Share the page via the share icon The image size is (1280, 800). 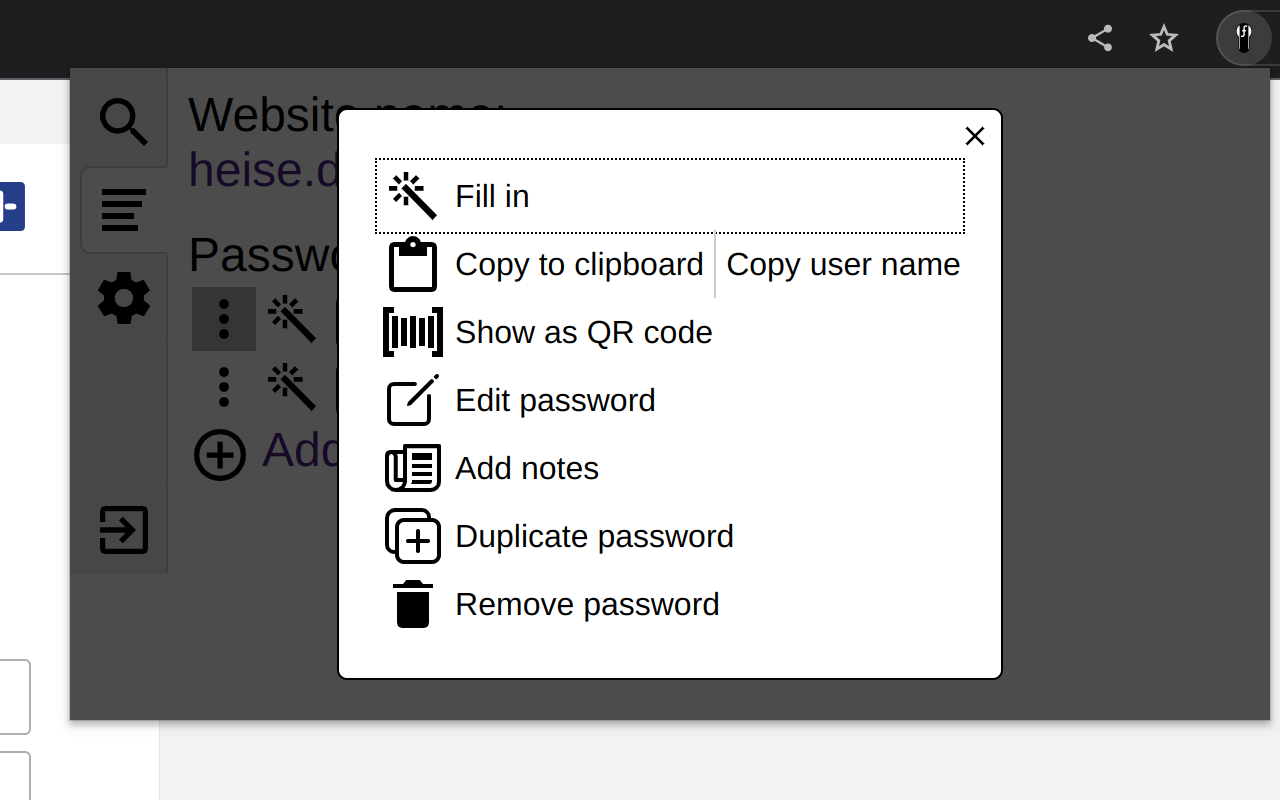pos(1099,38)
